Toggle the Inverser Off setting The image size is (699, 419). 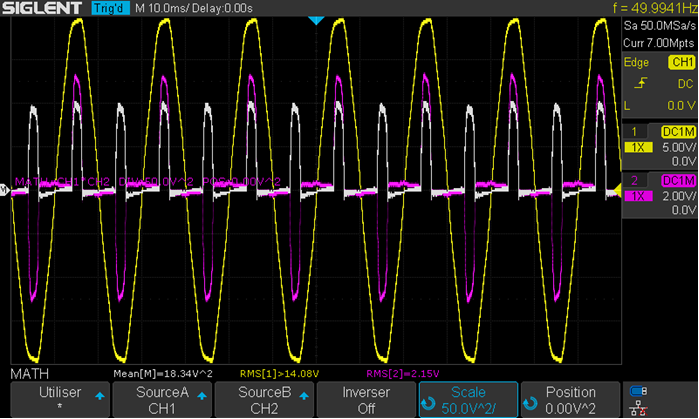point(366,399)
